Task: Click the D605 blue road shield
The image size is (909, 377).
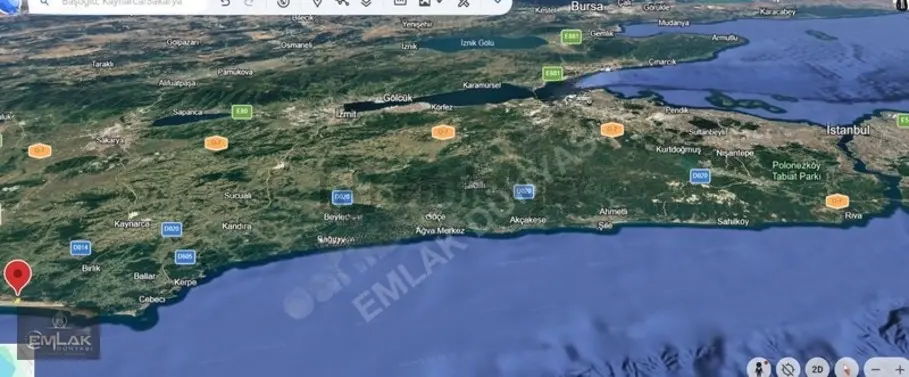Action: click(x=185, y=257)
